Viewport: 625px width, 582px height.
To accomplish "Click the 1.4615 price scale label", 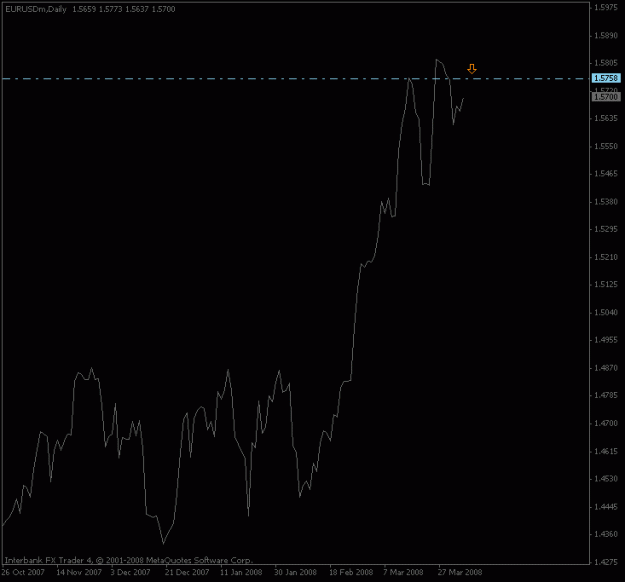I will (x=606, y=451).
